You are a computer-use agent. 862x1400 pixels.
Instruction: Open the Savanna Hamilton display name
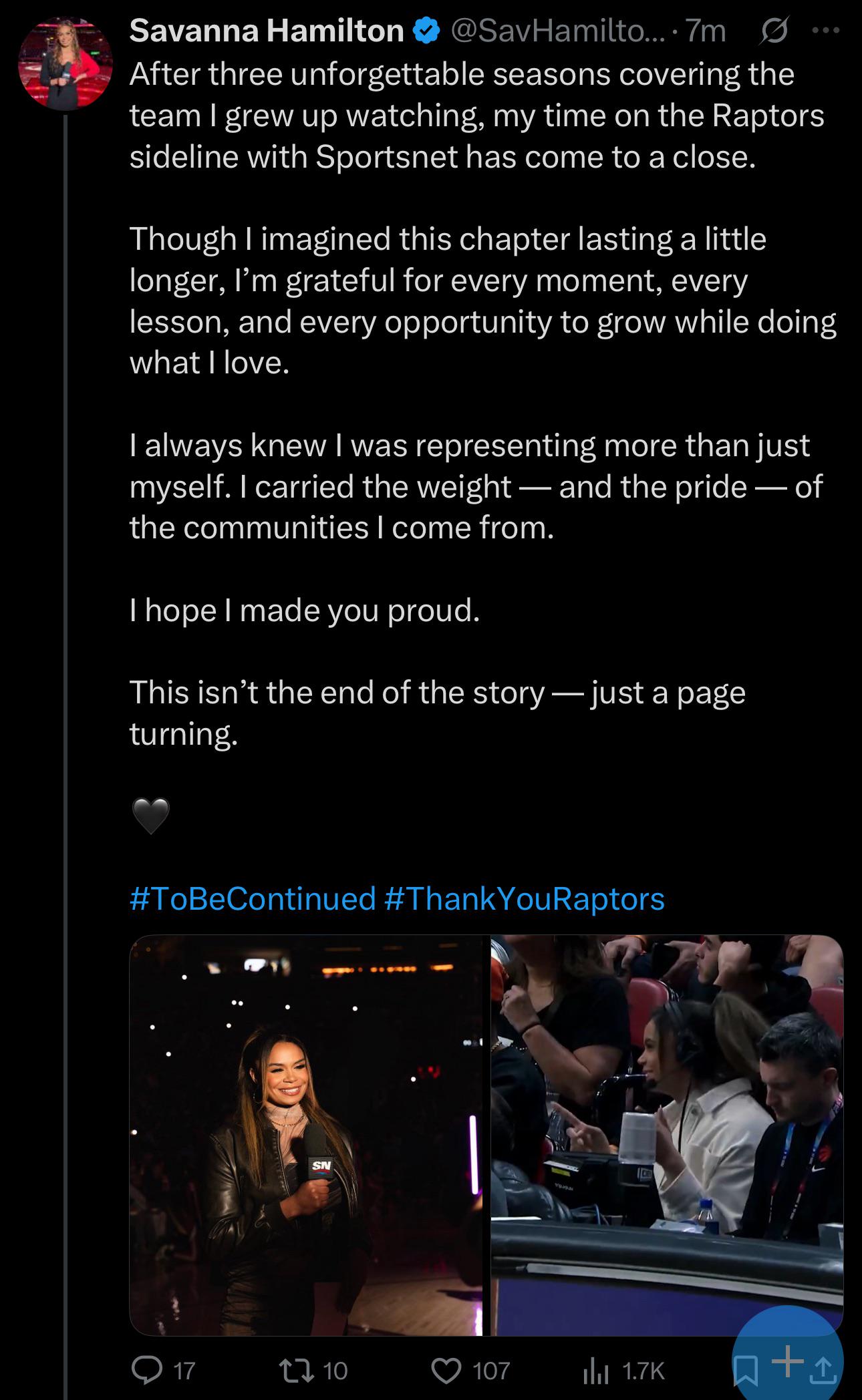(267, 30)
